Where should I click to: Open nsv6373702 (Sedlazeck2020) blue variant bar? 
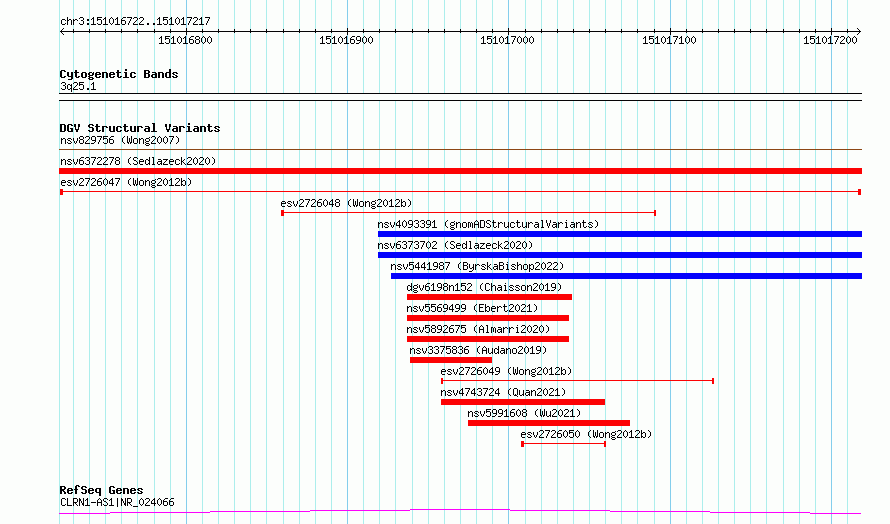(620, 255)
